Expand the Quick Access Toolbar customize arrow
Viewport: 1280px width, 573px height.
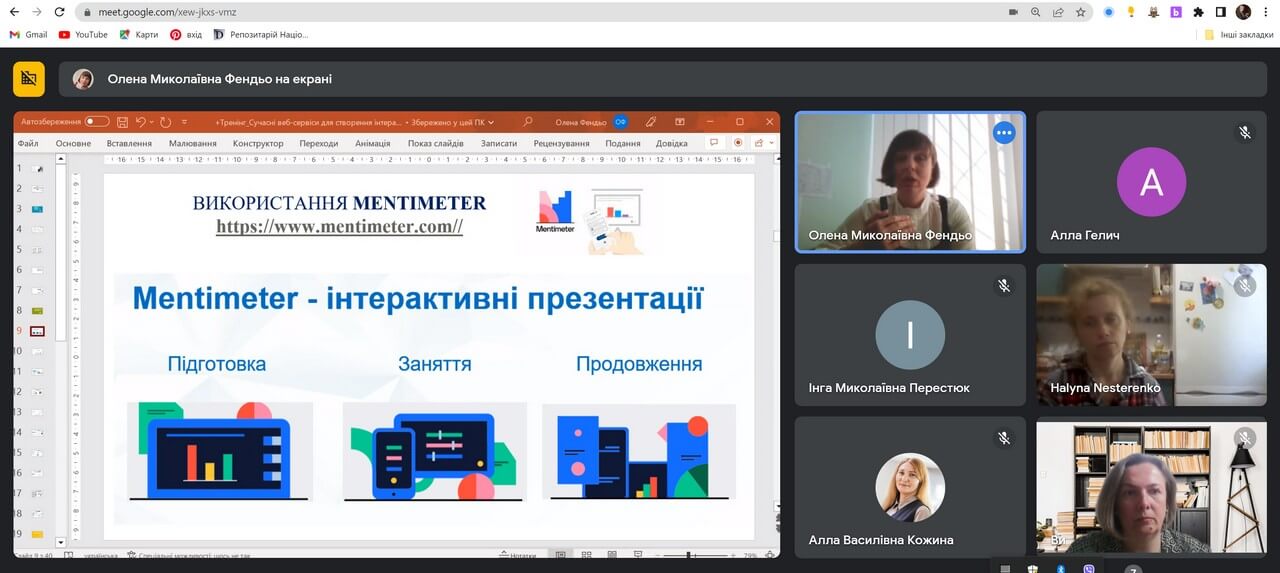(x=184, y=122)
